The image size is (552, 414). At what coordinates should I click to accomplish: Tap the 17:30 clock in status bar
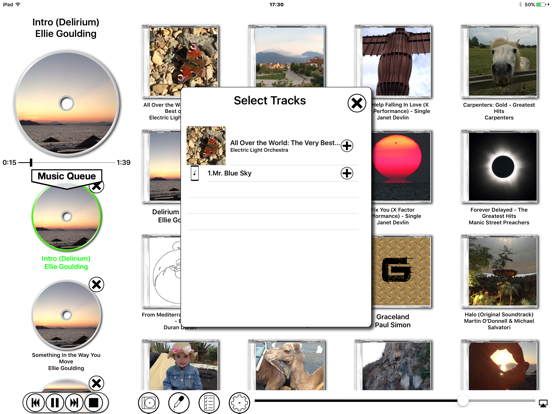point(276,5)
